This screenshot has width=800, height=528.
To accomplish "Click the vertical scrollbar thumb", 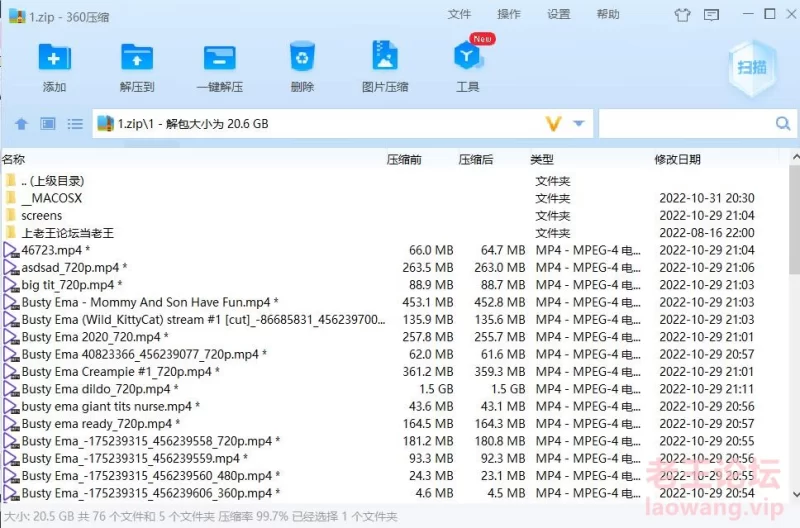I will click(794, 219).
